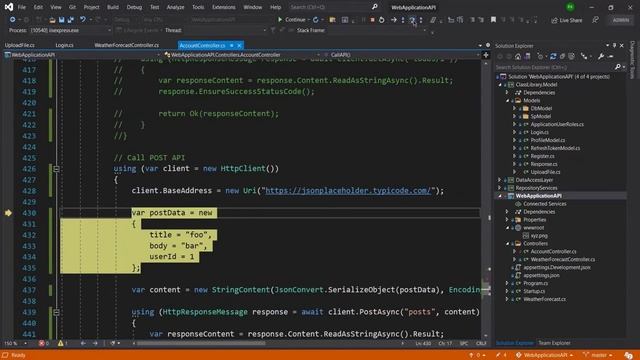Switch to the Login.cs tab
The image size is (640, 360).
(x=64, y=45)
